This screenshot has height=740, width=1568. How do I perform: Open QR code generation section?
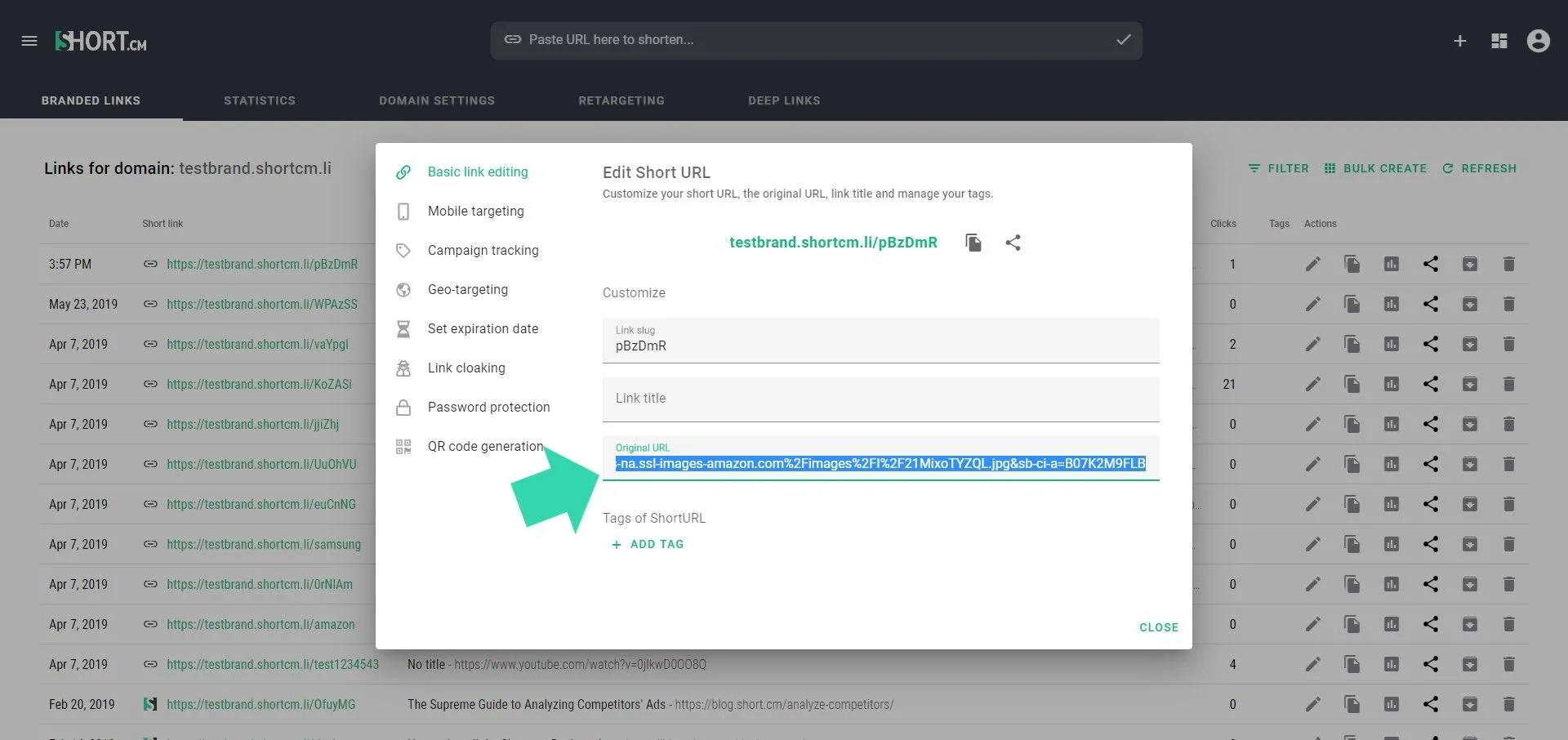(x=485, y=446)
